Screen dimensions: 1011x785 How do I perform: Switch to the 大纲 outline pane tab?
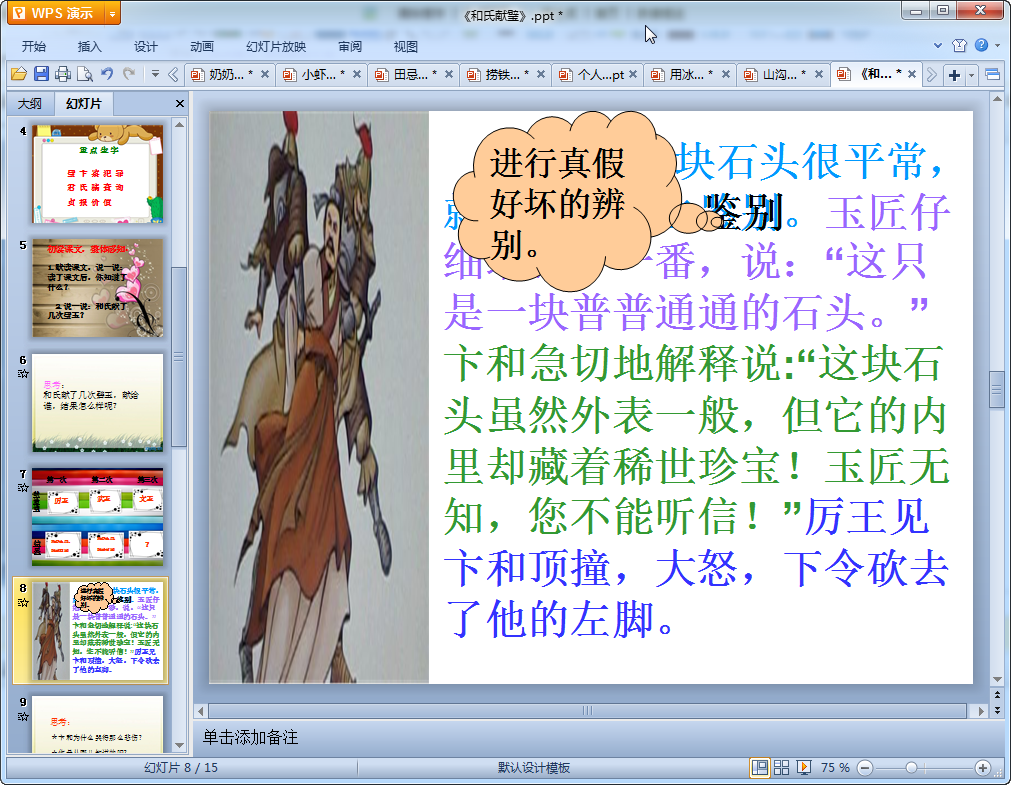coord(30,104)
